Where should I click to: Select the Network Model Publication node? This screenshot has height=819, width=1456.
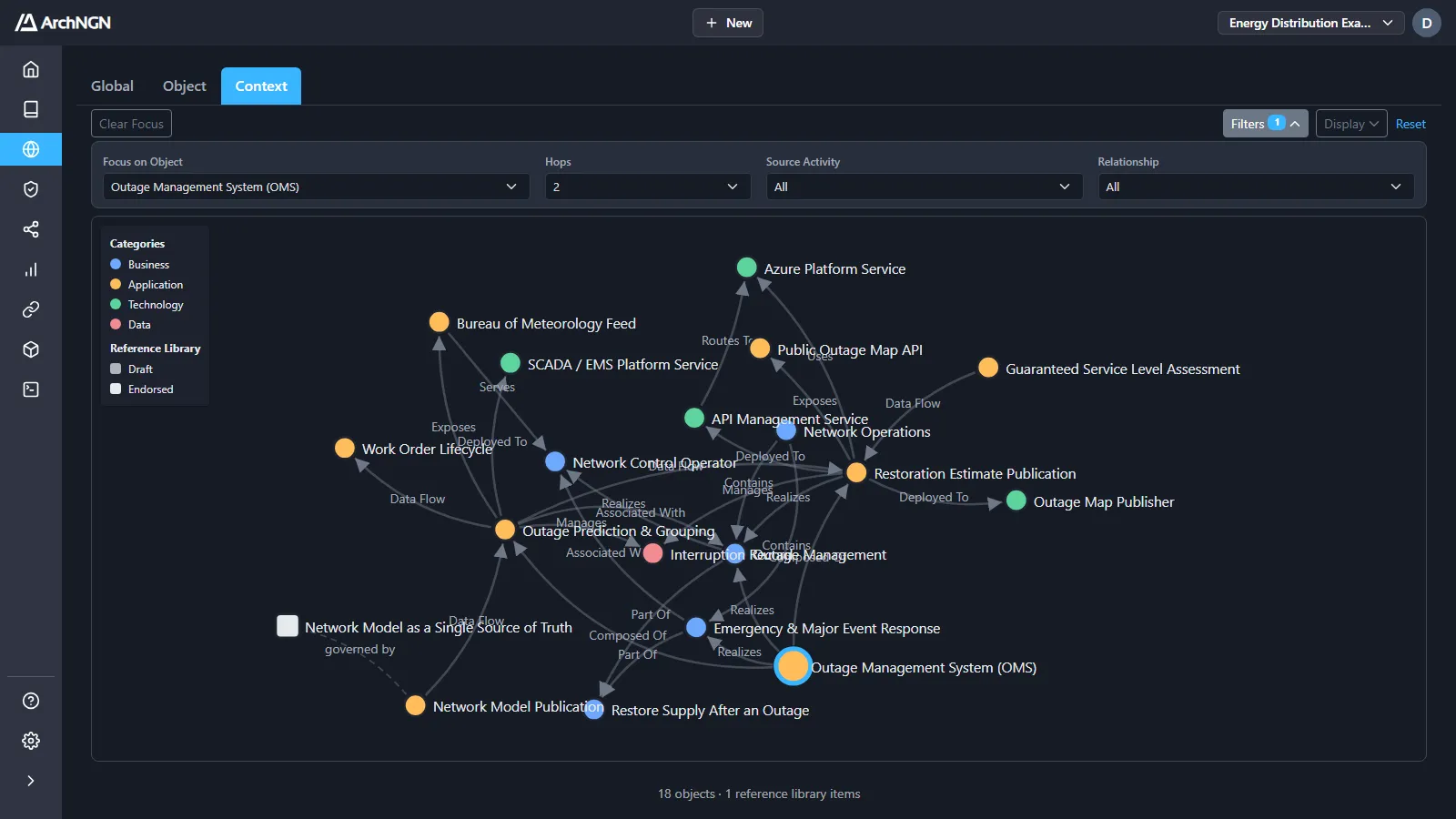click(x=415, y=705)
